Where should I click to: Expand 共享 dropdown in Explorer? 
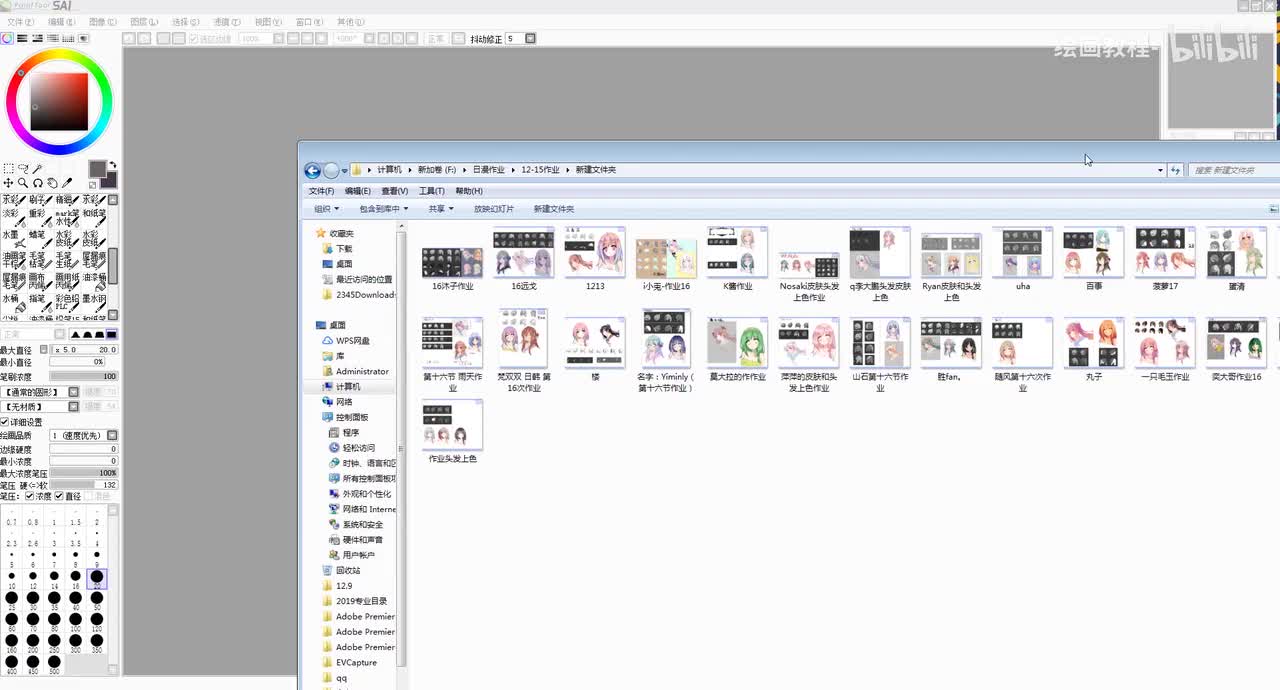click(x=441, y=209)
